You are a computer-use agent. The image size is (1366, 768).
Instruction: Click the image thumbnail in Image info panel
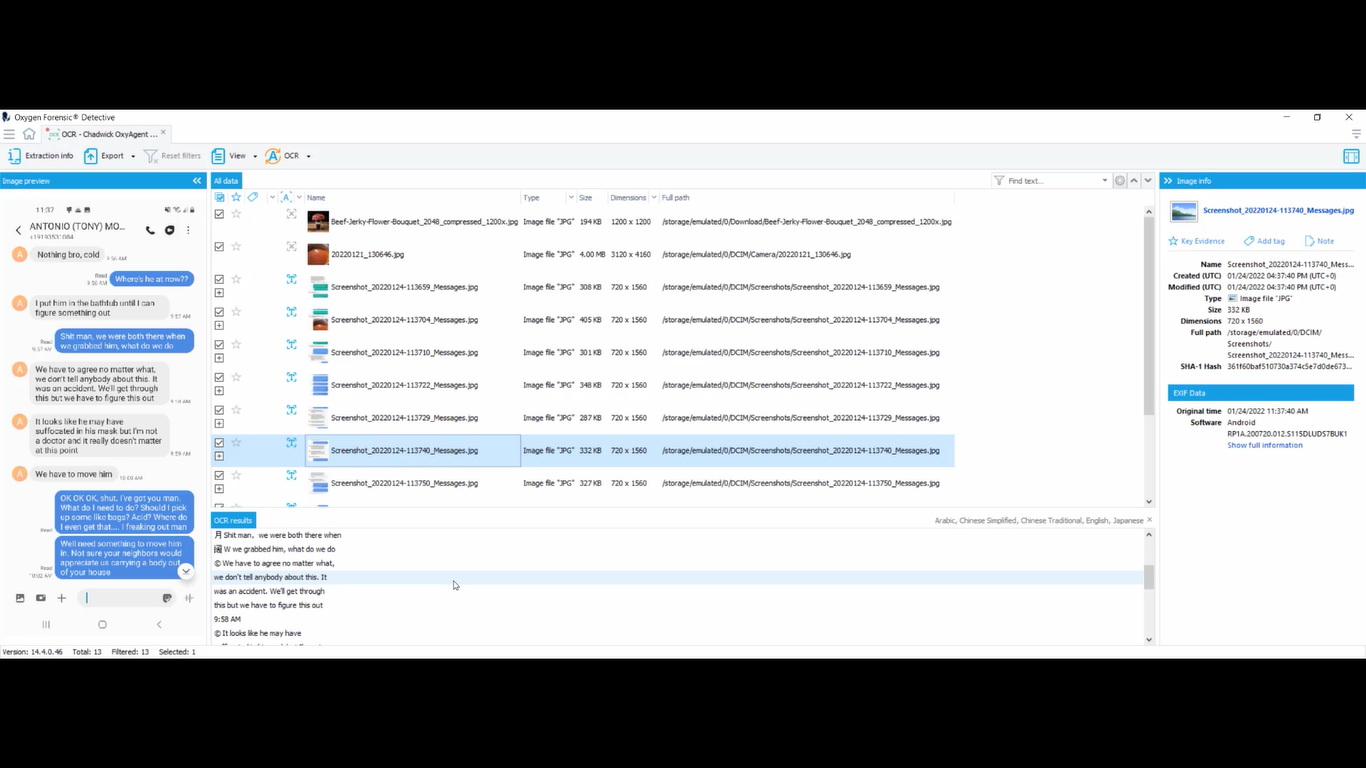1184,211
